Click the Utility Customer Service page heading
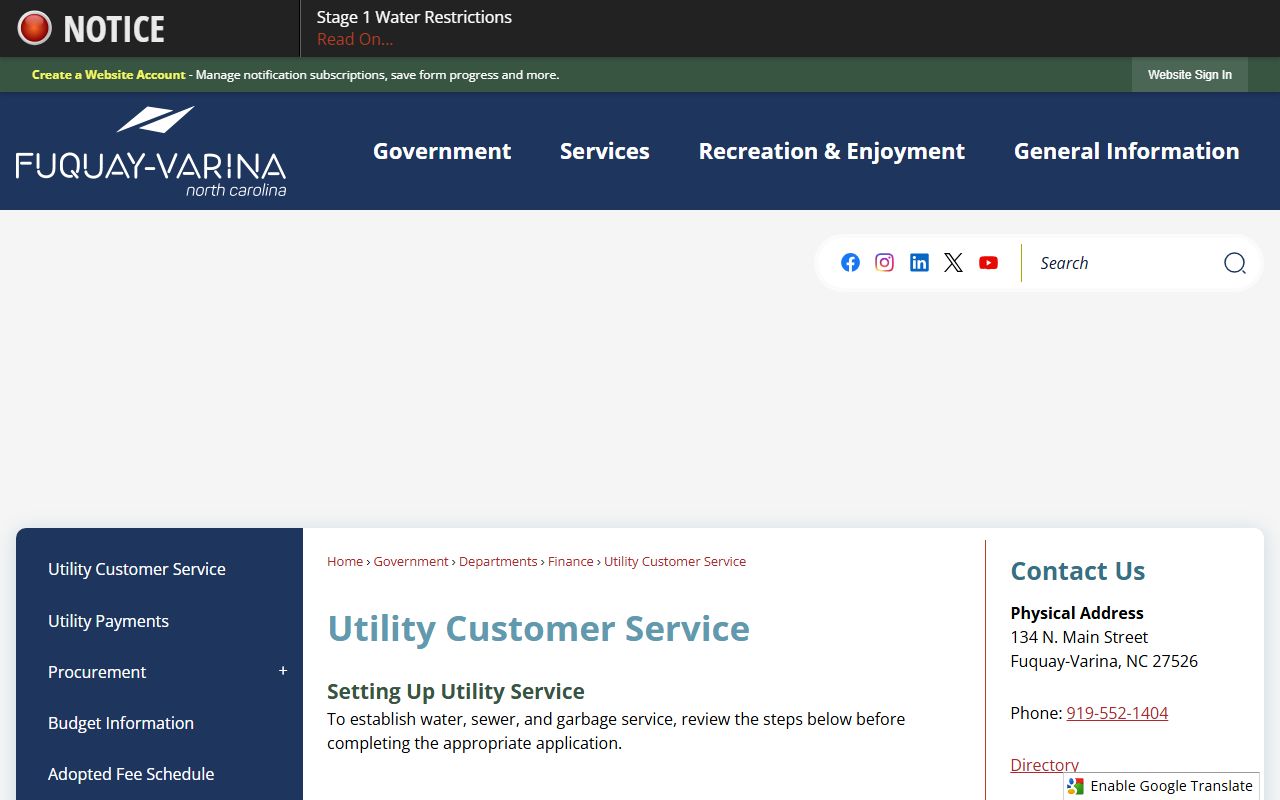This screenshot has width=1280, height=800. [x=538, y=628]
